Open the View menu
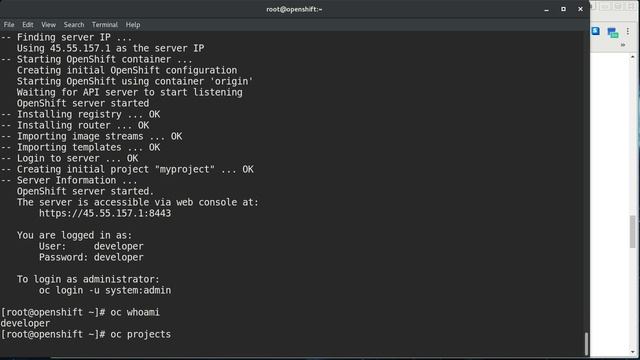 [x=48, y=25]
